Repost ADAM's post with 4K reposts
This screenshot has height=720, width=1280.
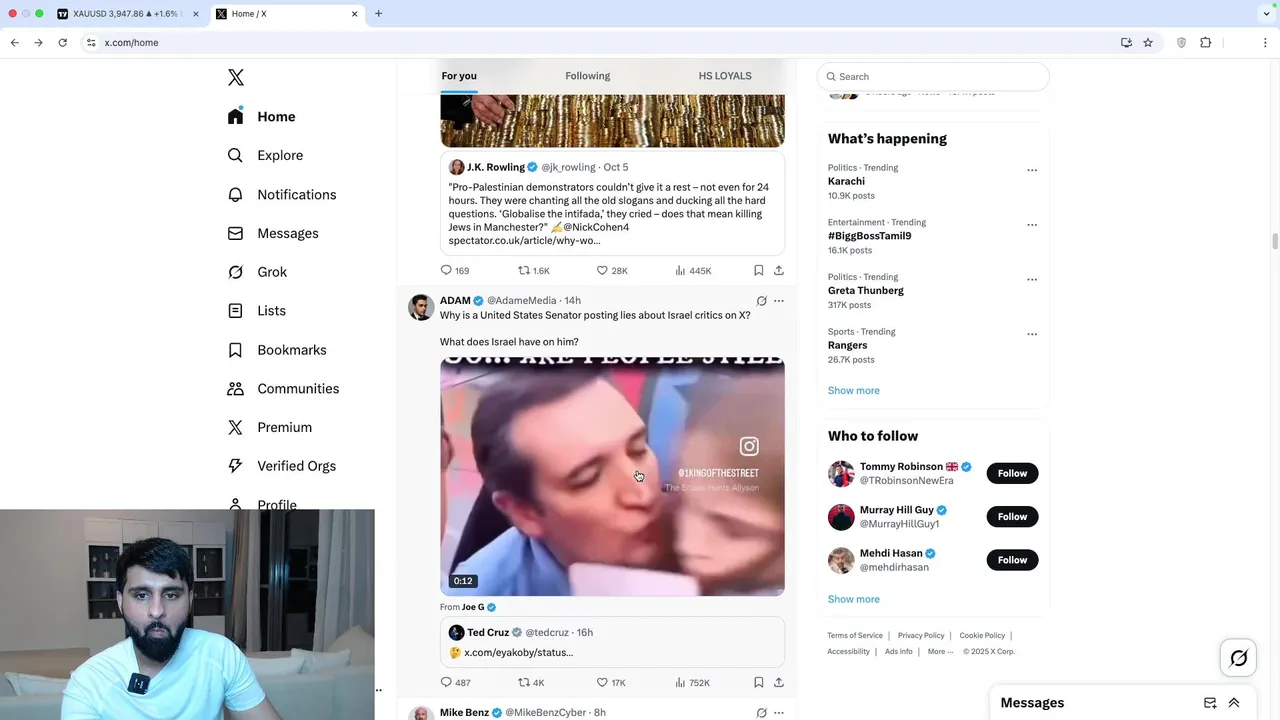(531, 682)
